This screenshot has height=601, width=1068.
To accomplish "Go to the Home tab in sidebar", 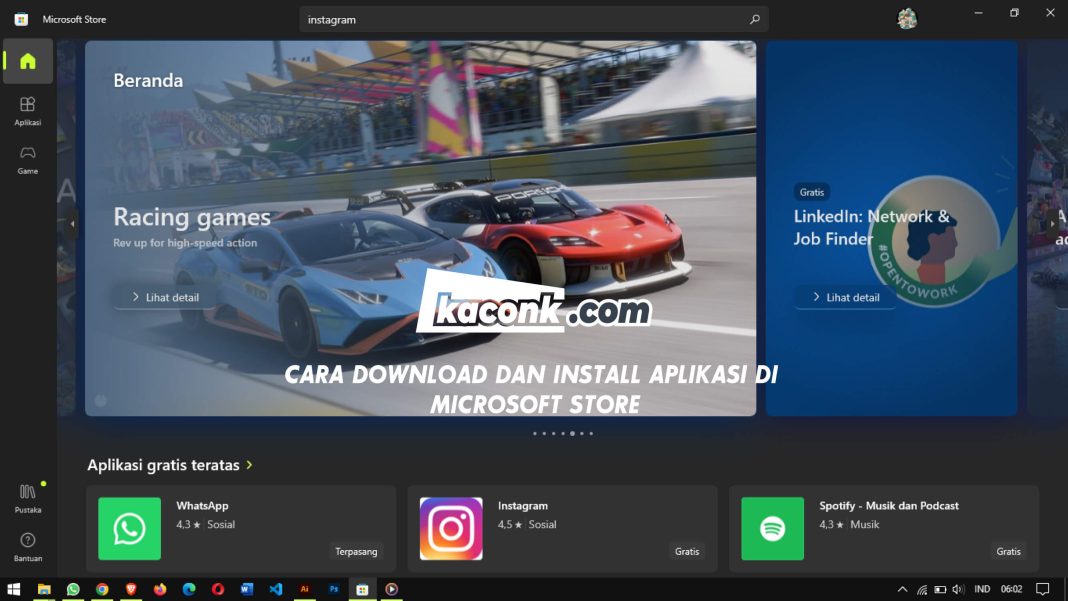I will 28,61.
